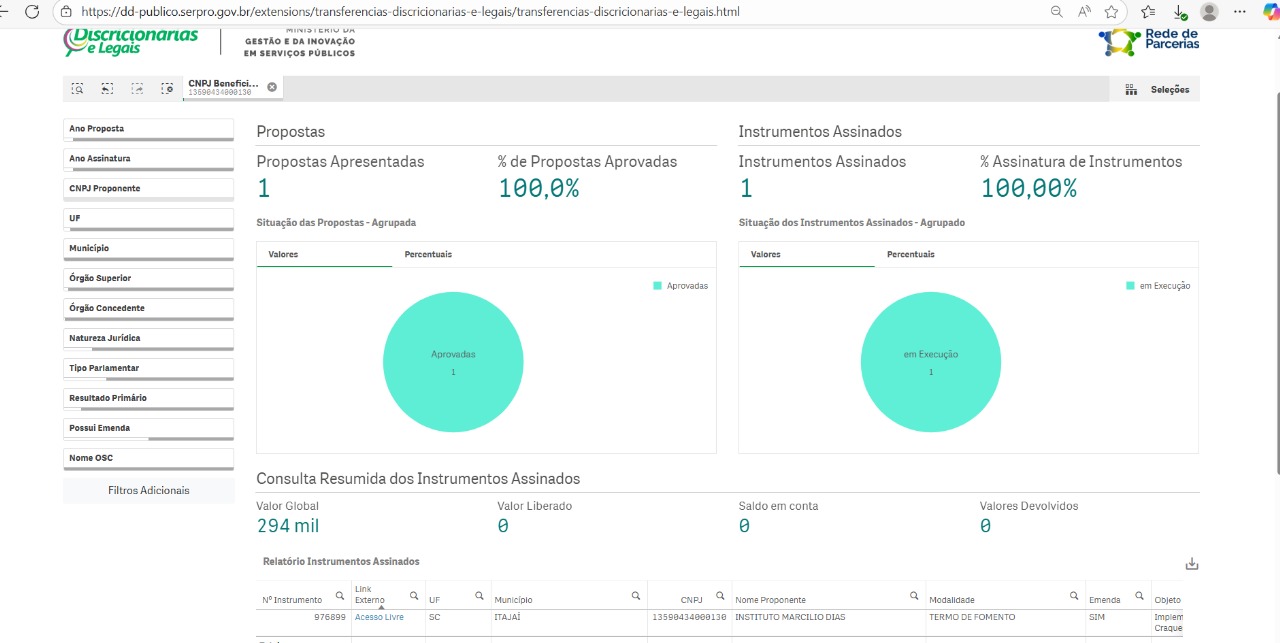The width and height of the screenshot is (1280, 643).
Task: Click the step back selection icon
Action: (x=107, y=89)
